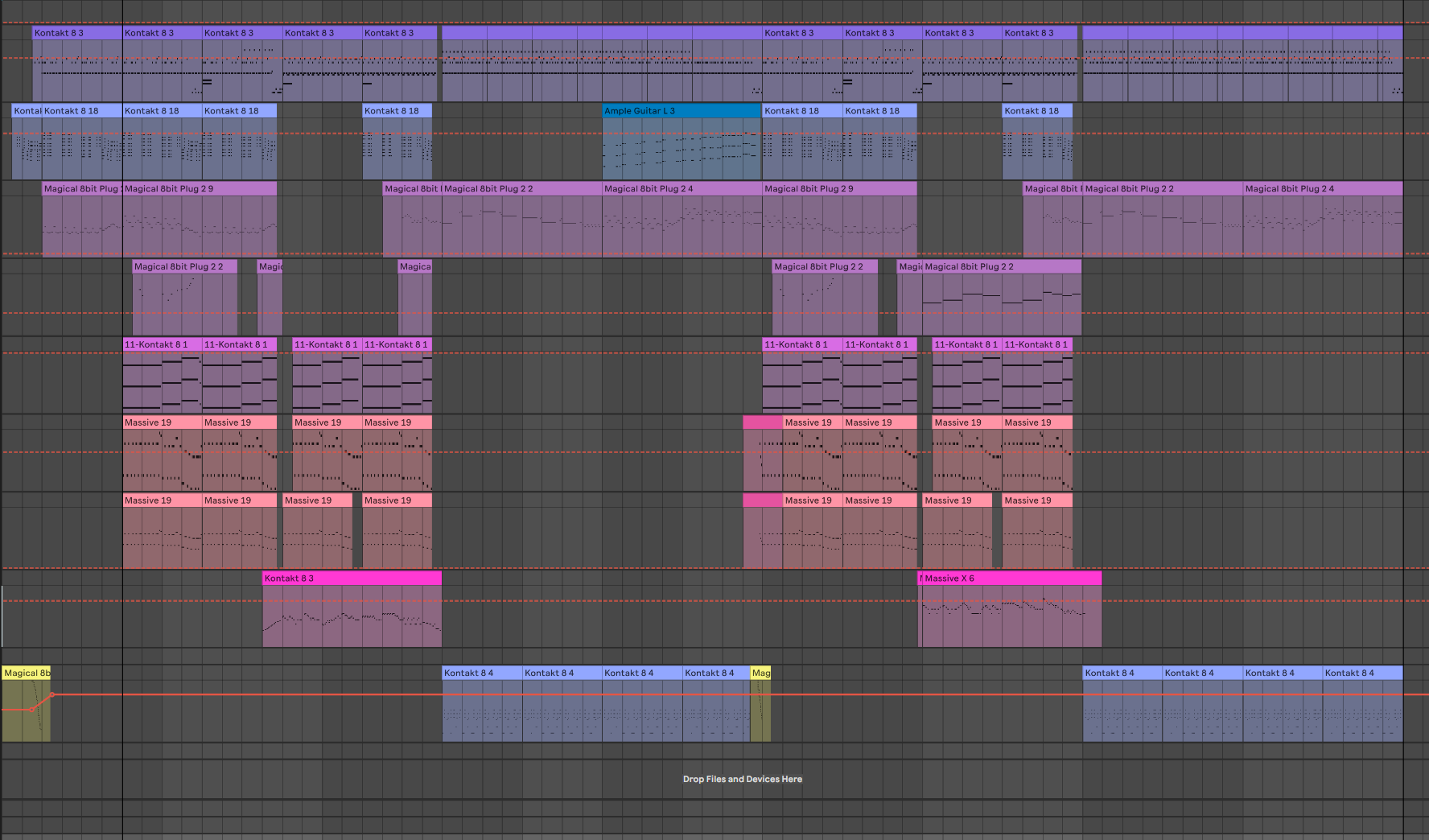Select the first Magical 8bit Plug 2 9 clip

200,219
